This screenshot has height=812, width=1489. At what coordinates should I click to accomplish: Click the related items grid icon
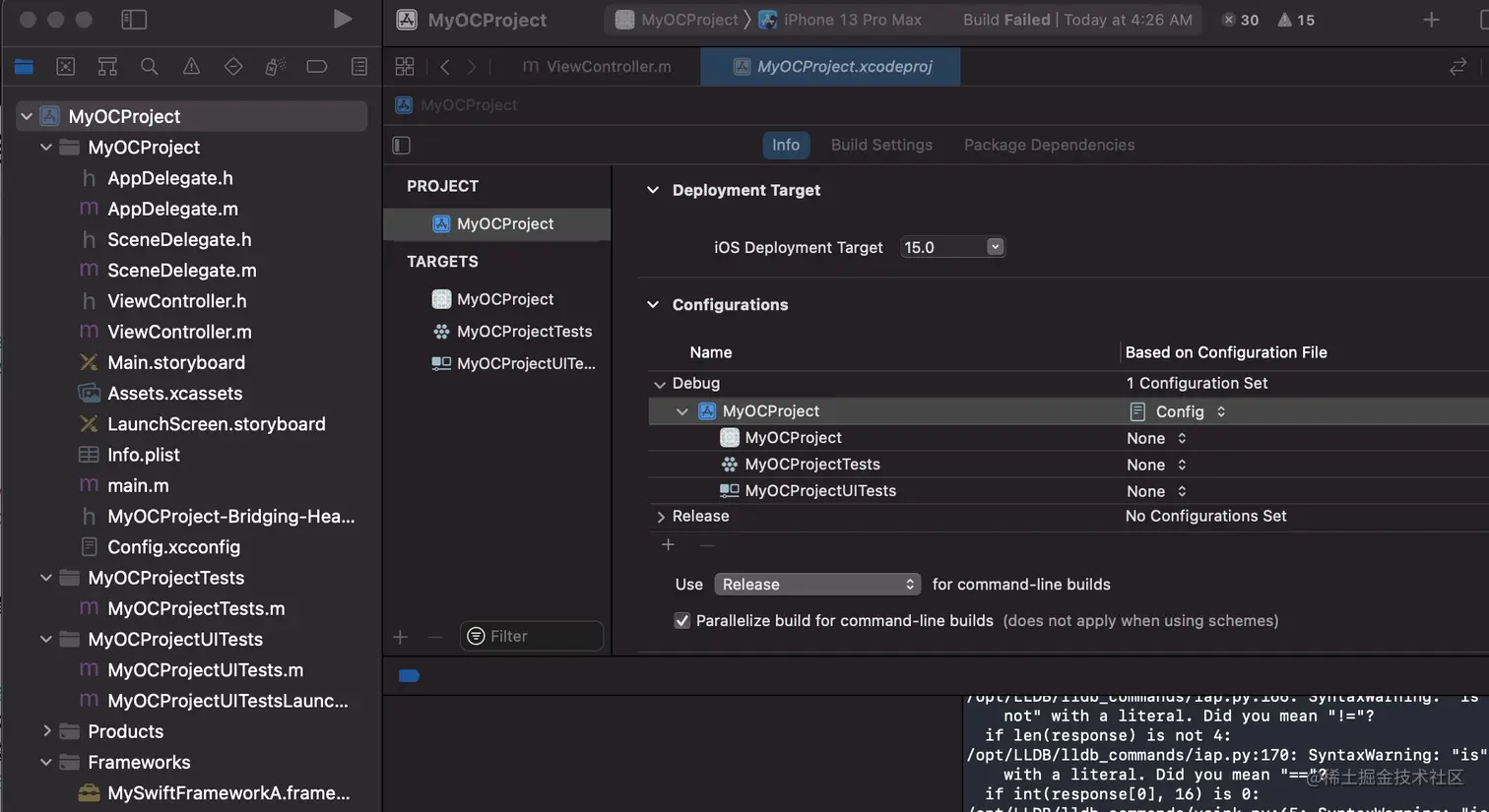click(405, 67)
